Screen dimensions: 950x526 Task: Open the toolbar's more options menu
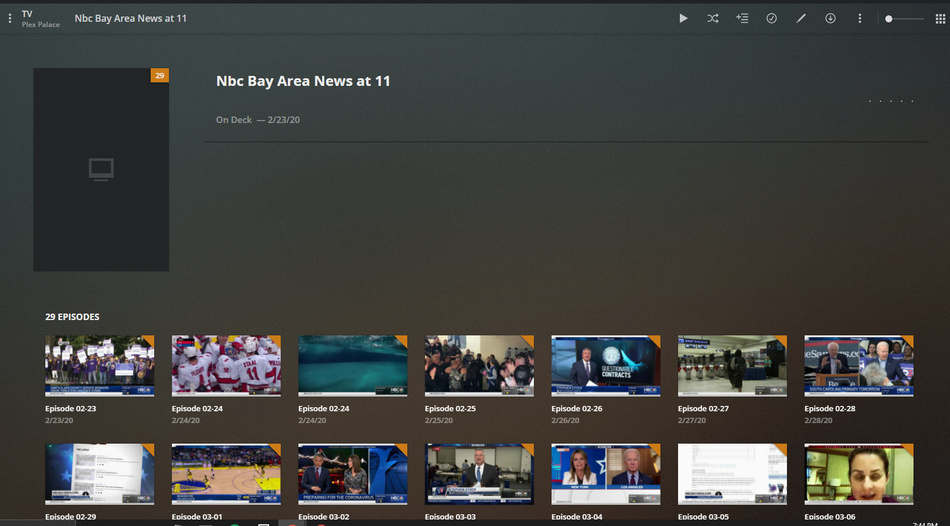pyautogui.click(x=859, y=18)
